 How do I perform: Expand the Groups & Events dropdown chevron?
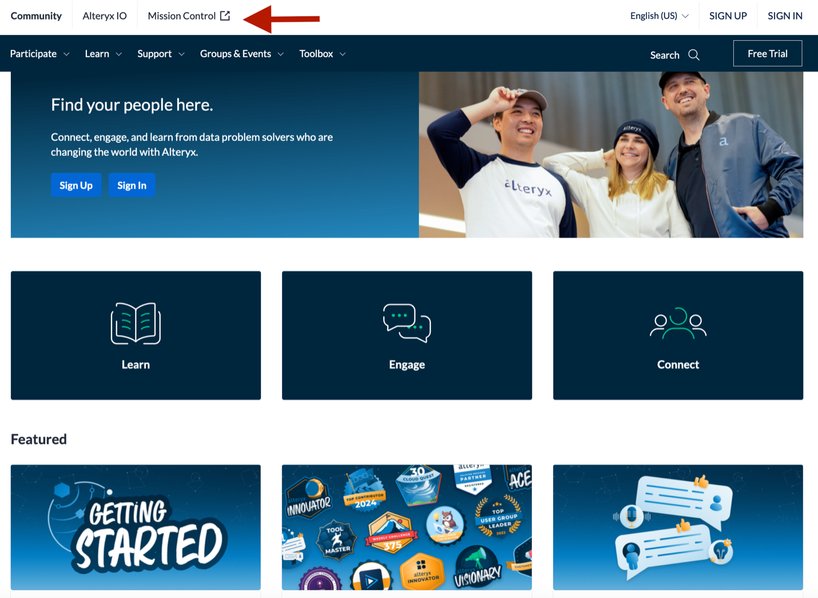[x=280, y=54]
